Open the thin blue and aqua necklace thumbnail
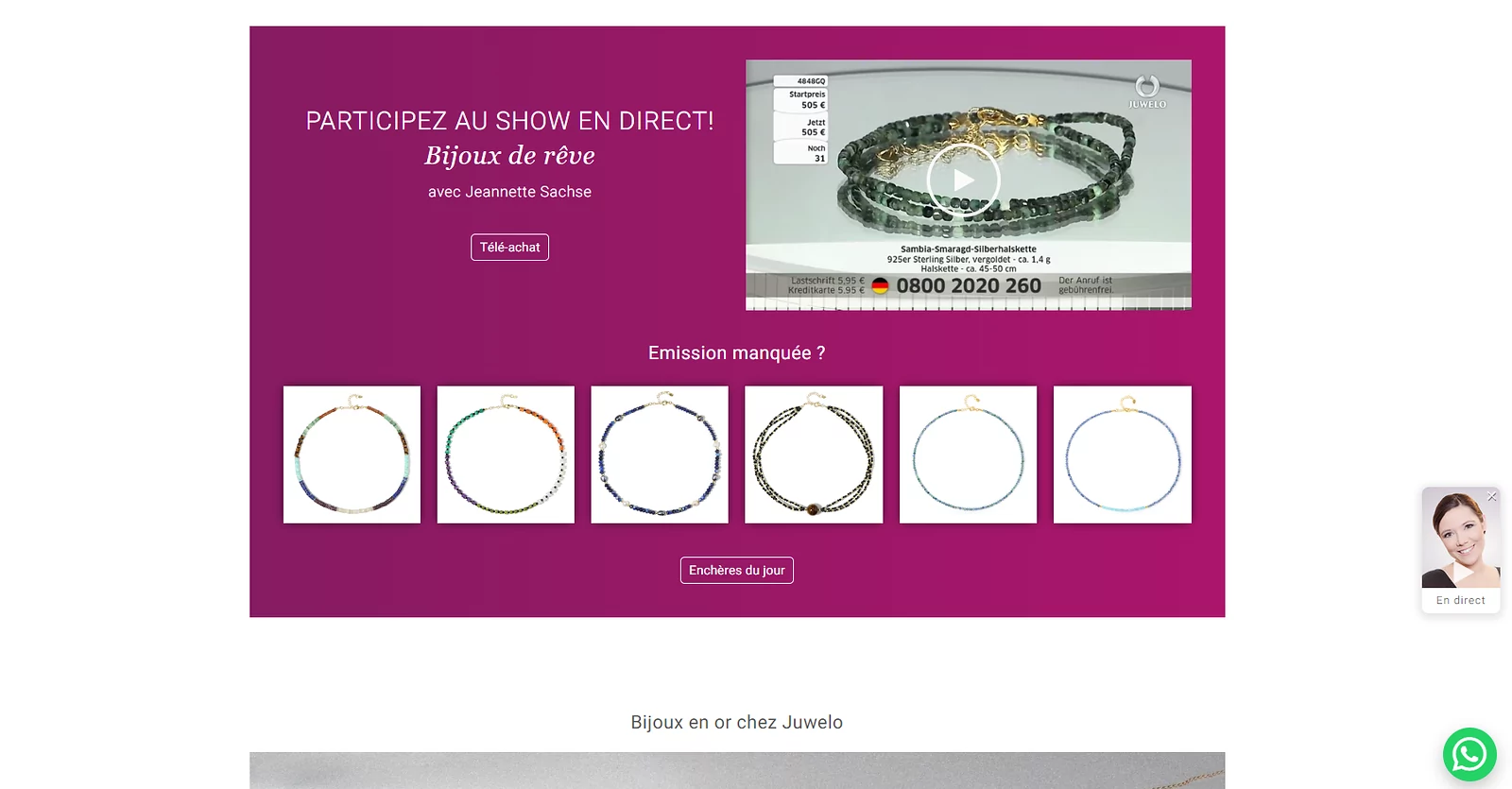The image size is (1512, 789). (1123, 455)
